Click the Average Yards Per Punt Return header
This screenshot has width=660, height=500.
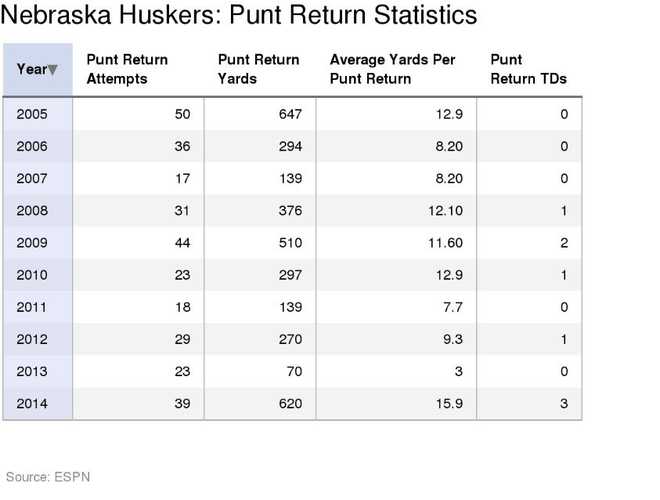[x=392, y=69]
